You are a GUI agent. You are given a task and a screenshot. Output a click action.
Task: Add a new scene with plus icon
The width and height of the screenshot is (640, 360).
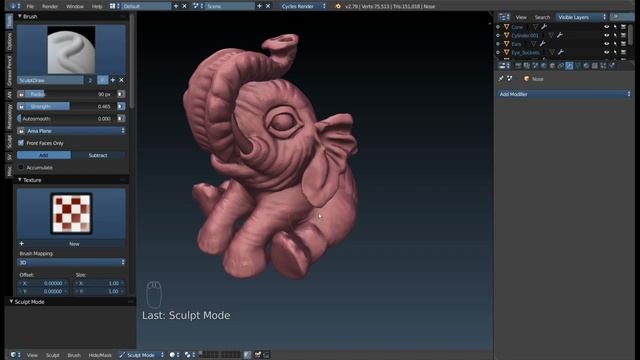click(259, 6)
